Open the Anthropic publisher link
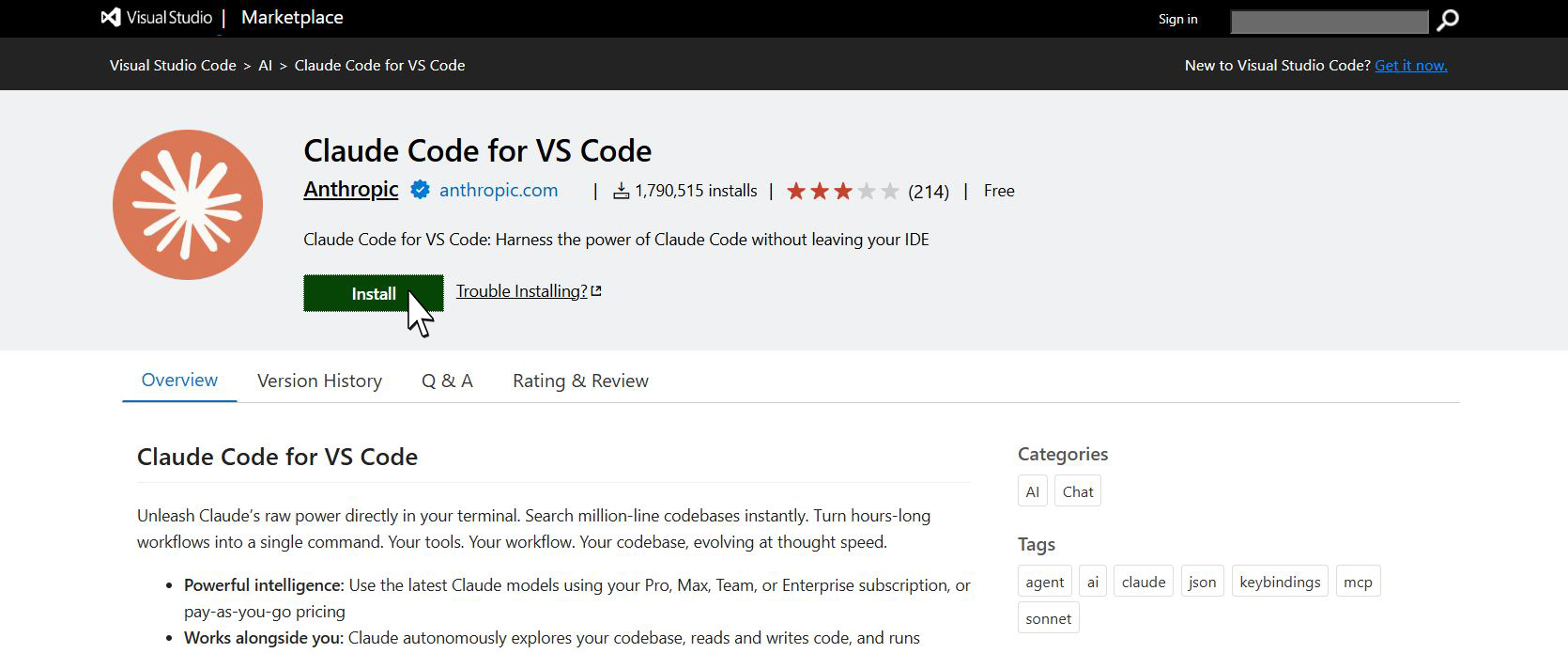 point(350,190)
